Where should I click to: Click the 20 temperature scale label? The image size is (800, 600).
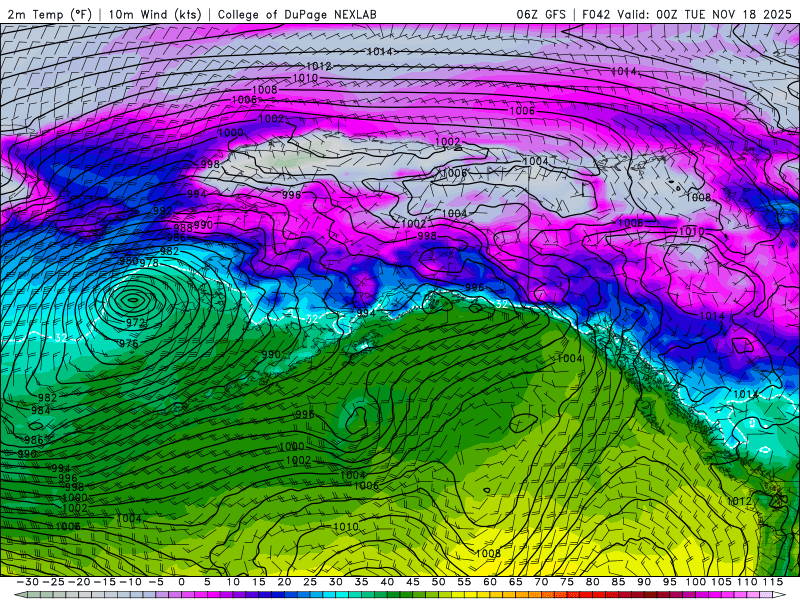tap(284, 582)
